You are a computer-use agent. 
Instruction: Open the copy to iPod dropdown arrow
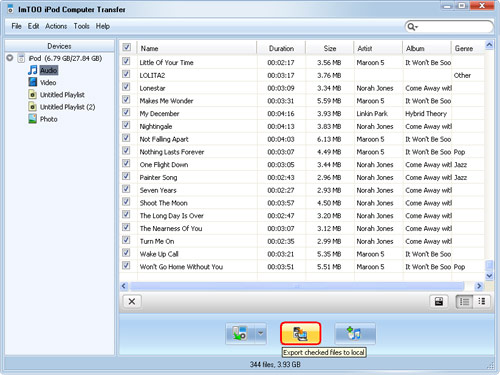pos(261,333)
